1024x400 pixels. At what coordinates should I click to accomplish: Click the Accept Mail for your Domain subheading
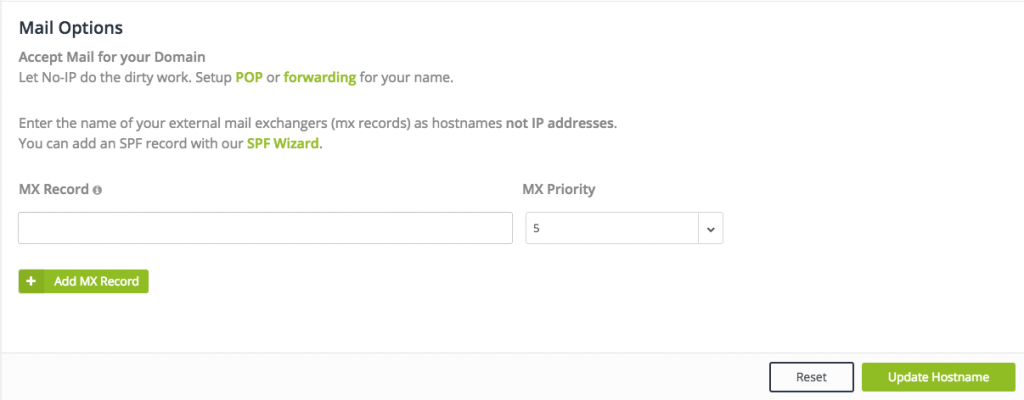coord(112,57)
